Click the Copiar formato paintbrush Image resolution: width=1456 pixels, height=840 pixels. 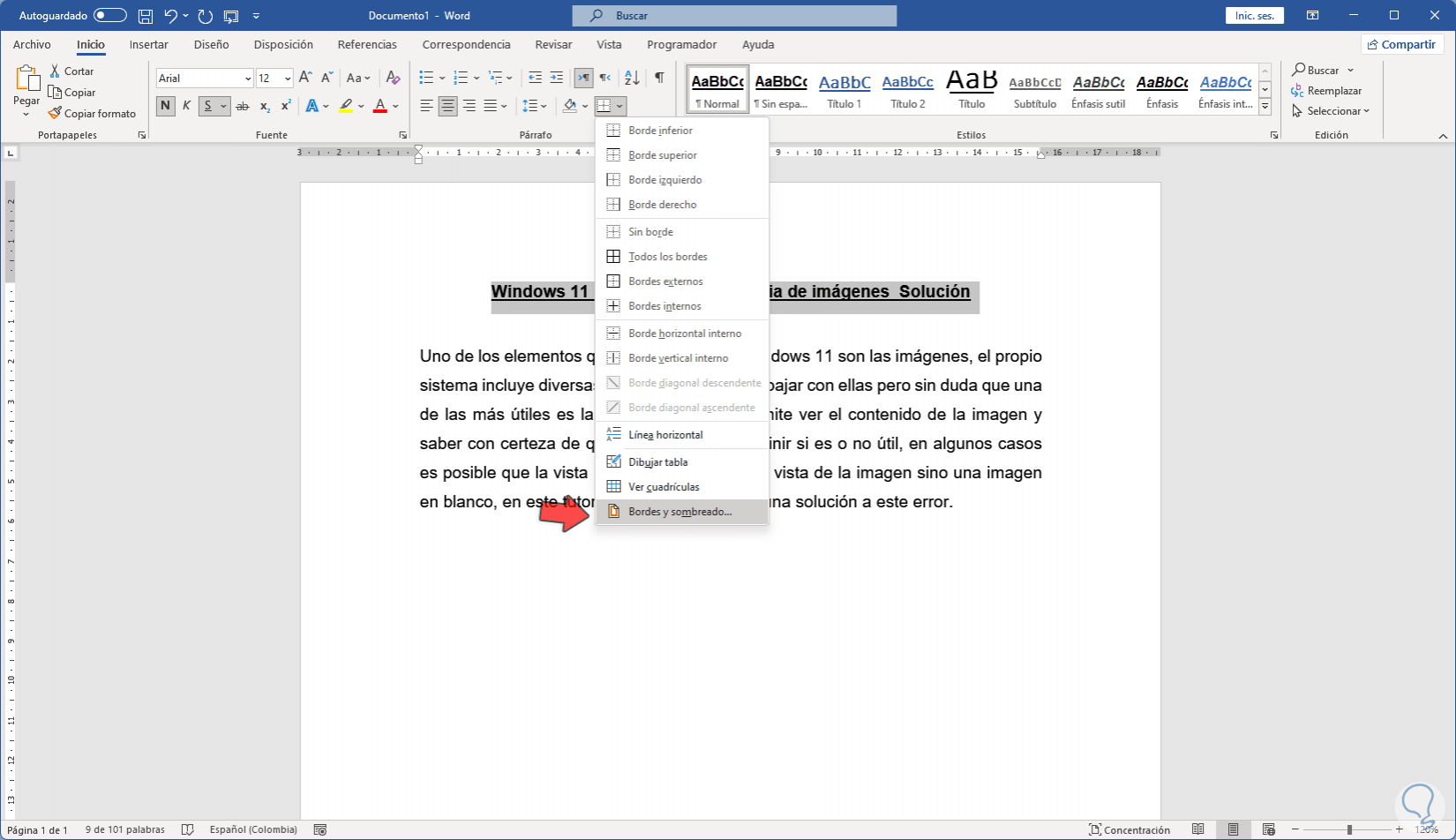click(x=92, y=113)
